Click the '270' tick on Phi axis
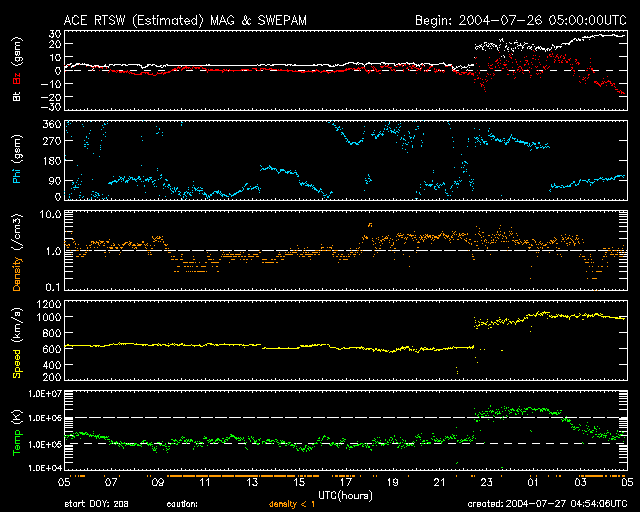Image resolution: width=640 pixels, height=512 pixels. click(52, 141)
